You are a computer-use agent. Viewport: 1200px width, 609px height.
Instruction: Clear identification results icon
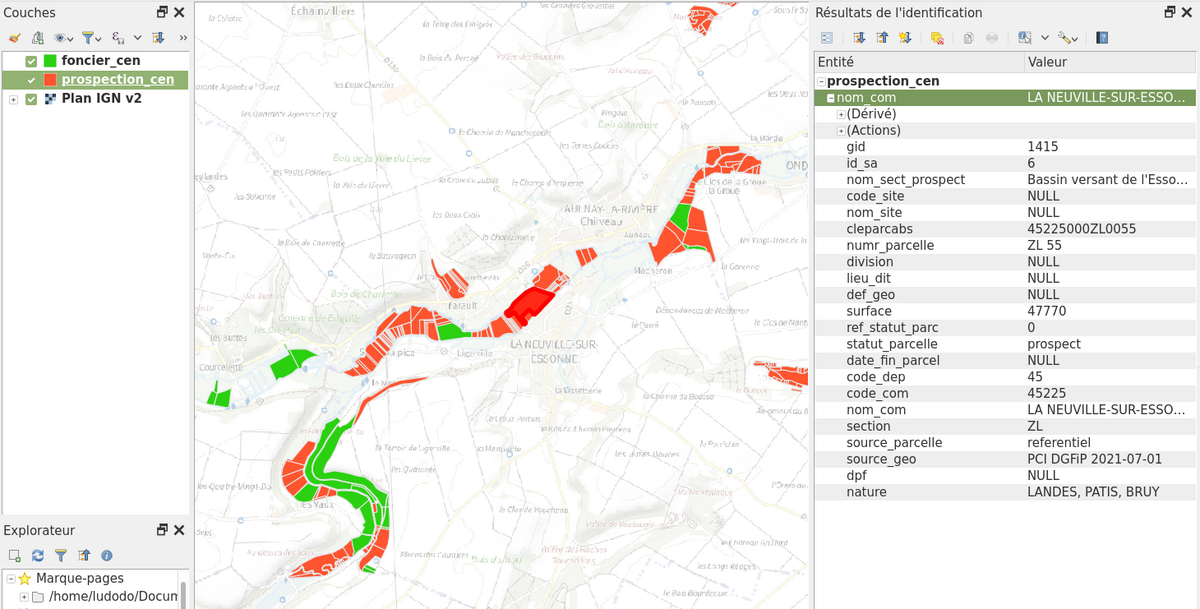tap(937, 38)
